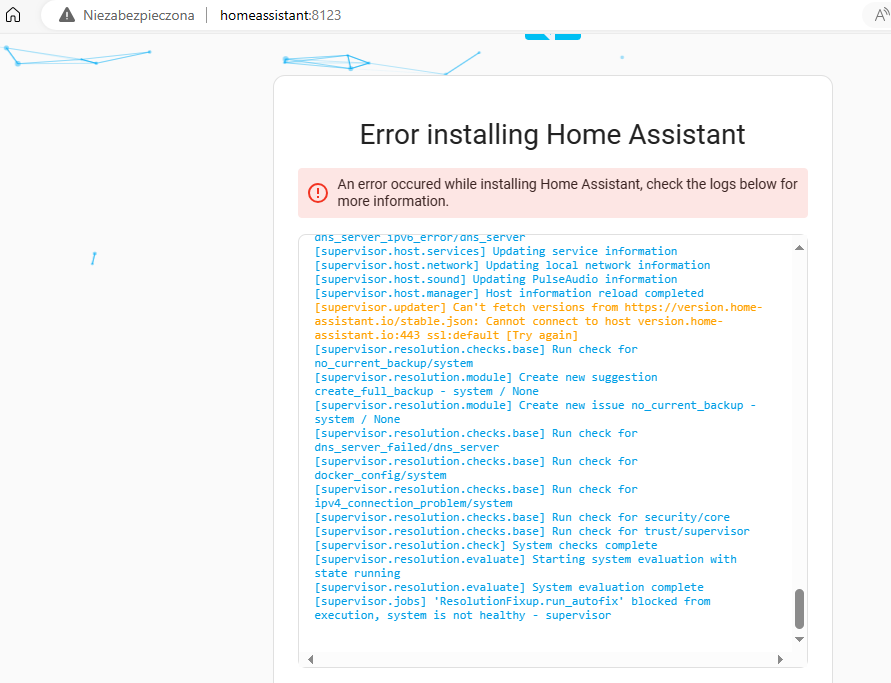Click the 'Starting system evaluation with' log line
Screen dimensions: 891x683
pyautogui.click(x=525, y=566)
